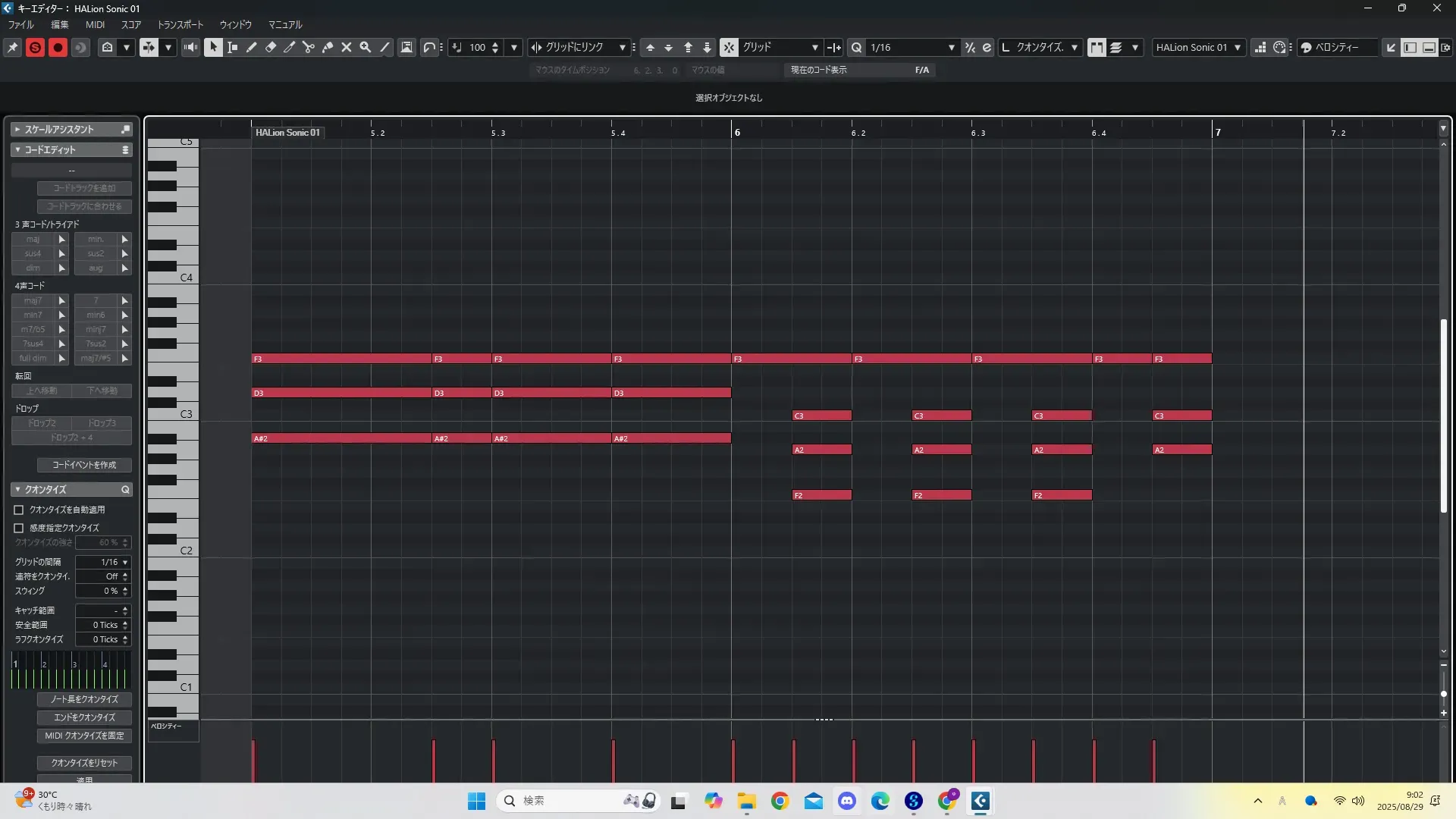This screenshot has width=1456, height=819.
Task: Select the Split scissors tool
Action: click(308, 47)
